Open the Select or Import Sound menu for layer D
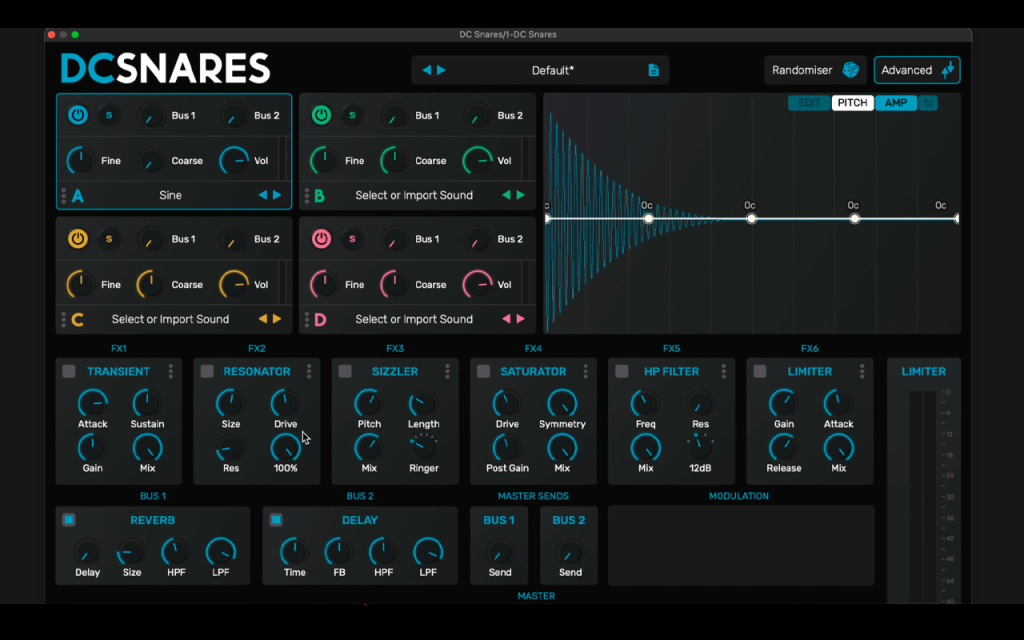Screen dimensions: 1024x640 pyautogui.click(x=414, y=319)
